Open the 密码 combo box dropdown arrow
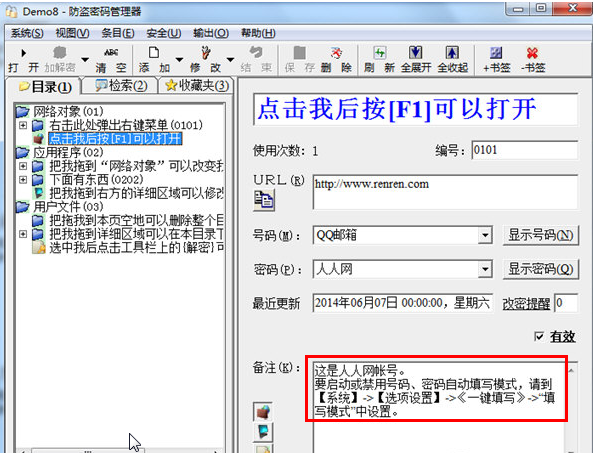 coord(484,269)
